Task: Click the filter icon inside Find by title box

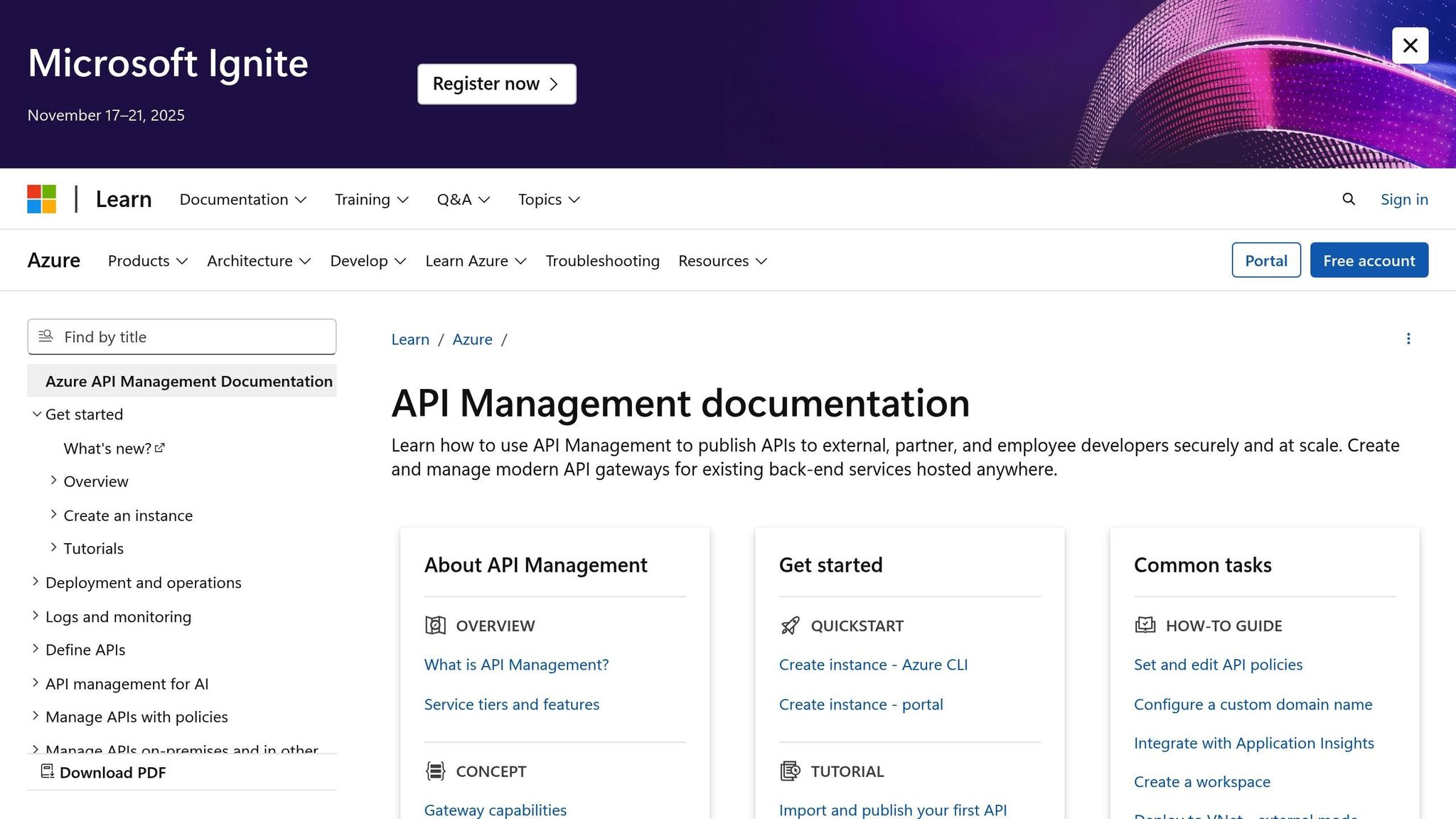Action: (x=46, y=336)
